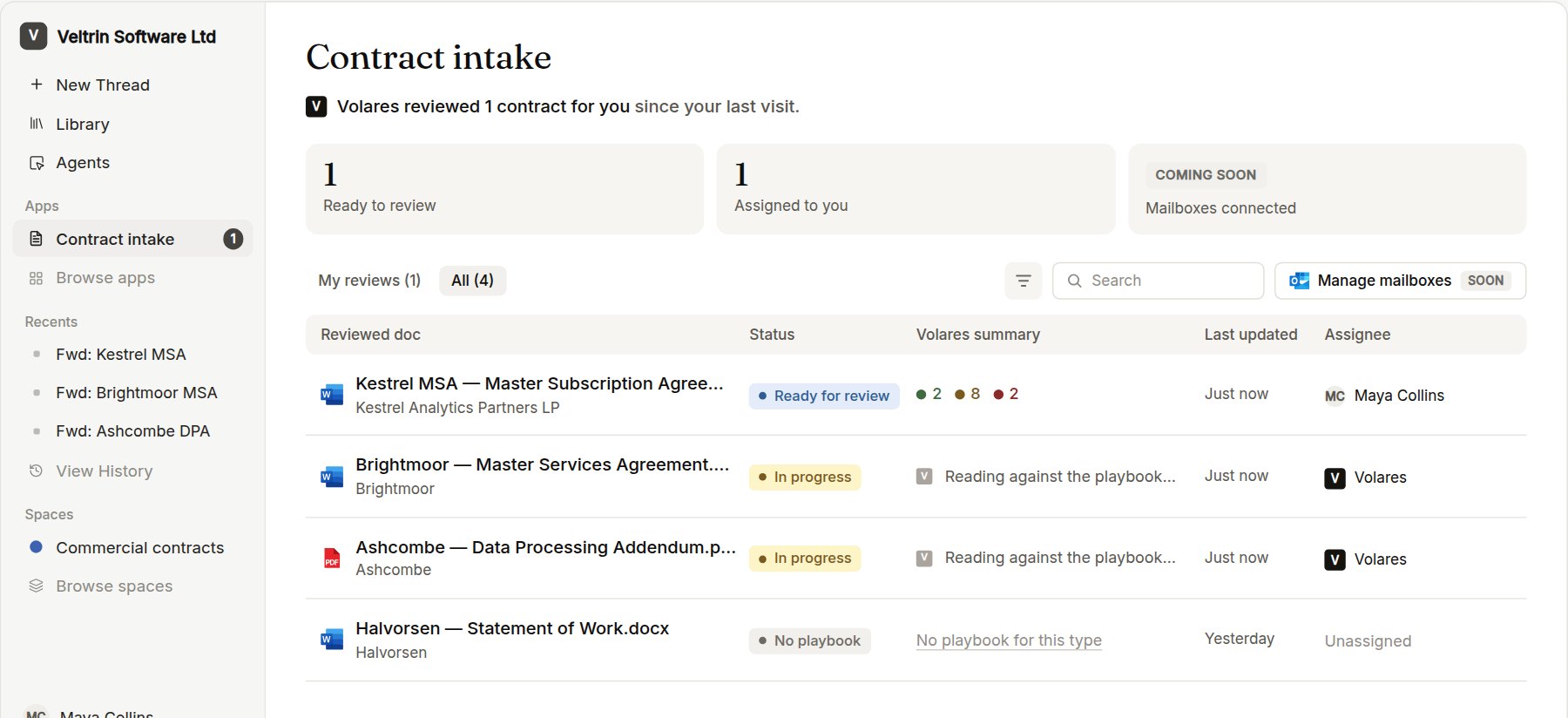
Task: Open Halvorsen Statement of Work.docx title
Action: pos(512,628)
